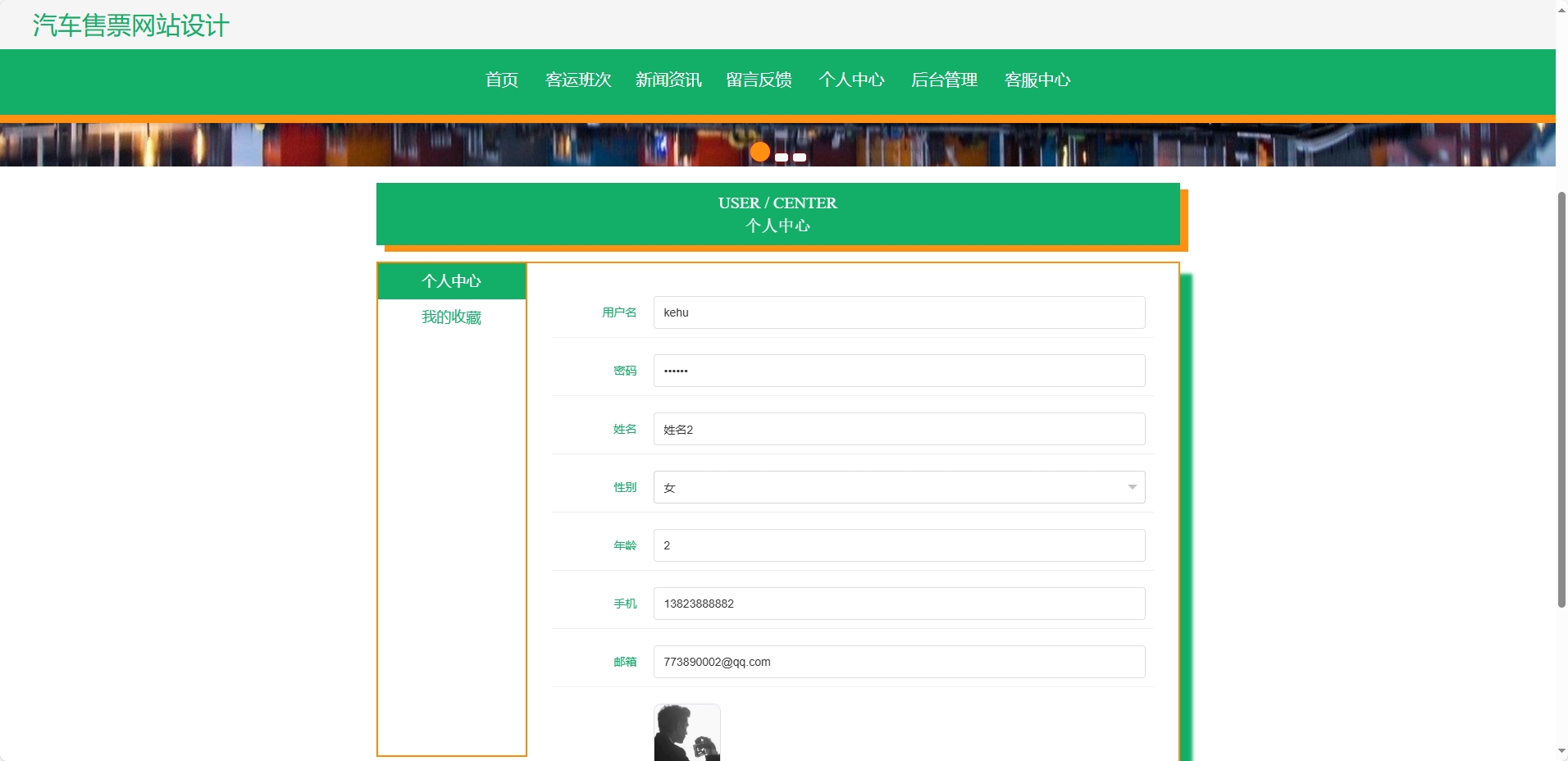Click the 邮箱 email field
The image size is (1568, 761).
point(897,662)
